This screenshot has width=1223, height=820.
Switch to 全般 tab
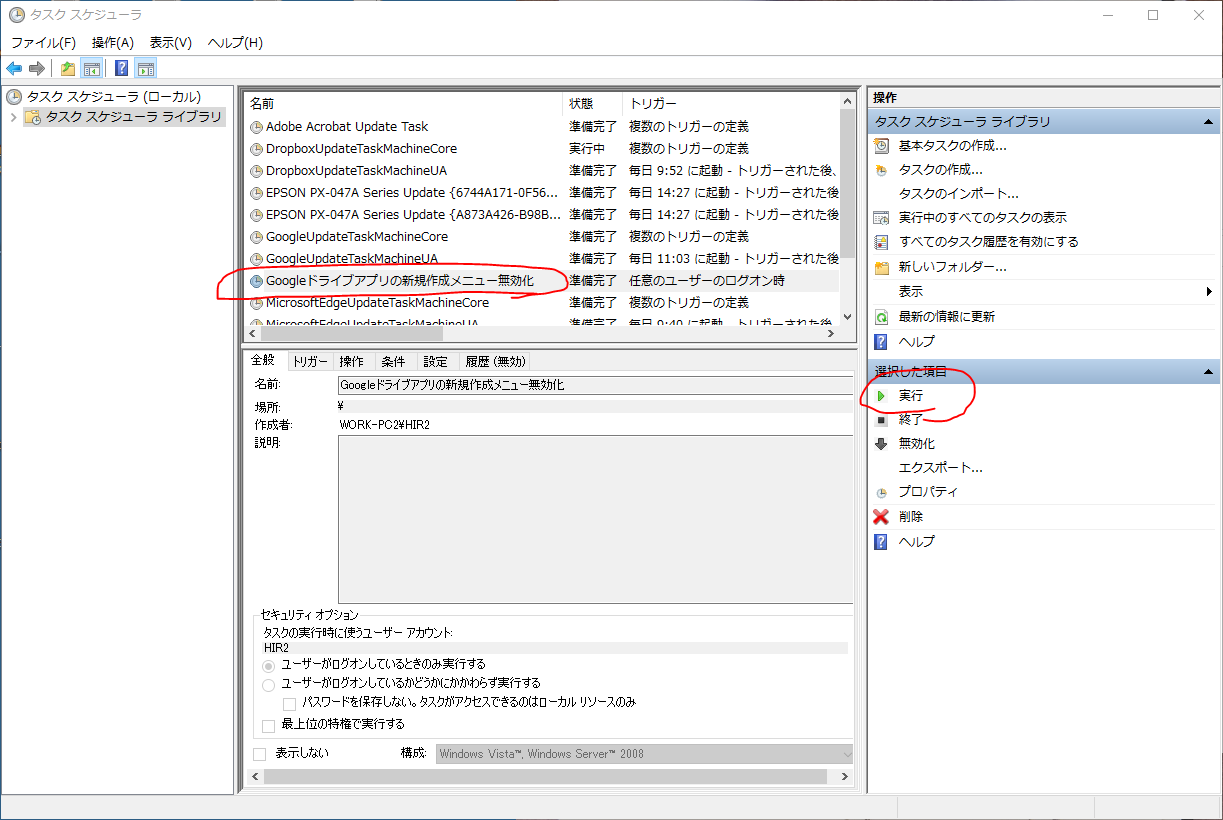click(265, 360)
